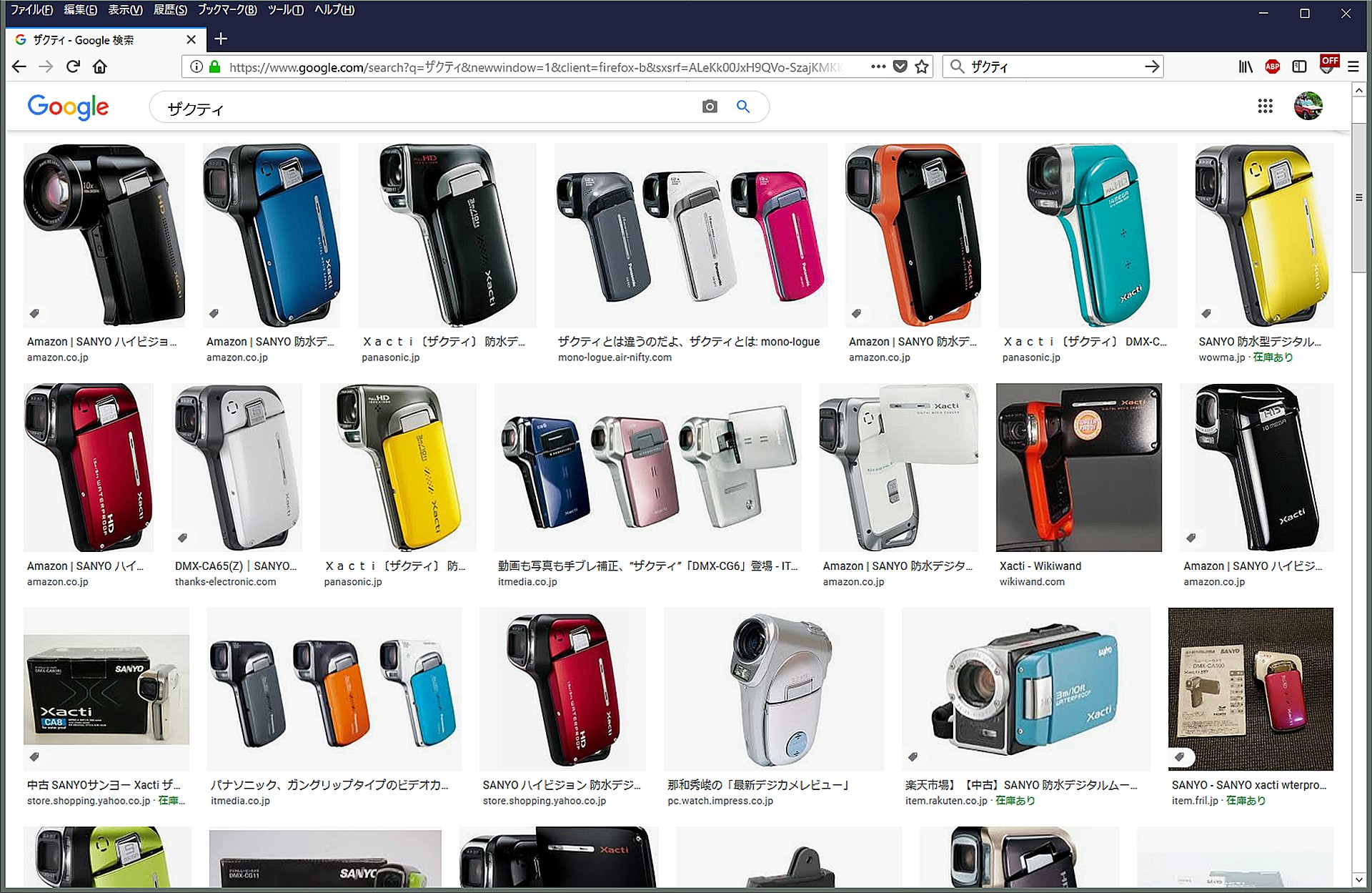Open the itmedia DMX-CG6 article link

pyautogui.click(x=647, y=566)
